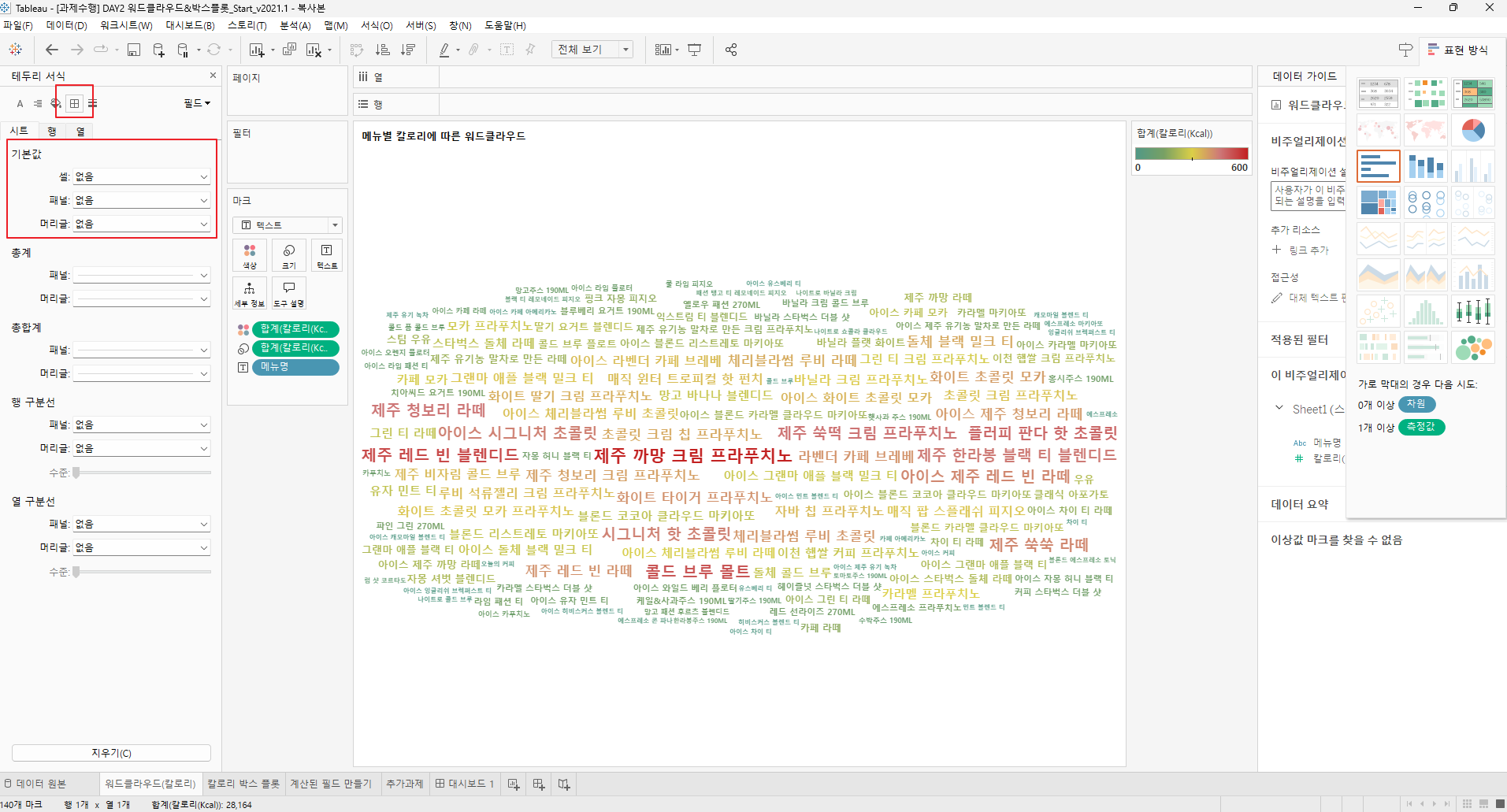
Task: Sort ascending toolbar icon
Action: click(x=383, y=50)
